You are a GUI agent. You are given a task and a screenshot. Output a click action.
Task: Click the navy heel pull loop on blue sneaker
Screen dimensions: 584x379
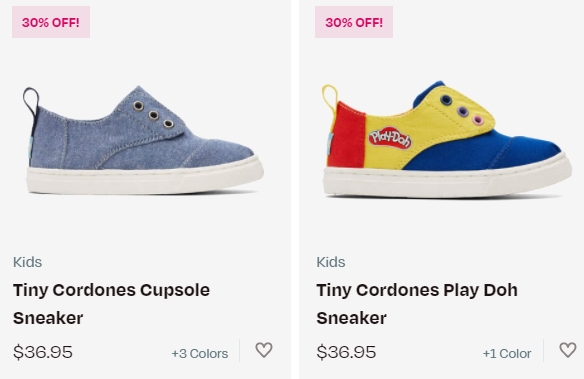(x=31, y=101)
